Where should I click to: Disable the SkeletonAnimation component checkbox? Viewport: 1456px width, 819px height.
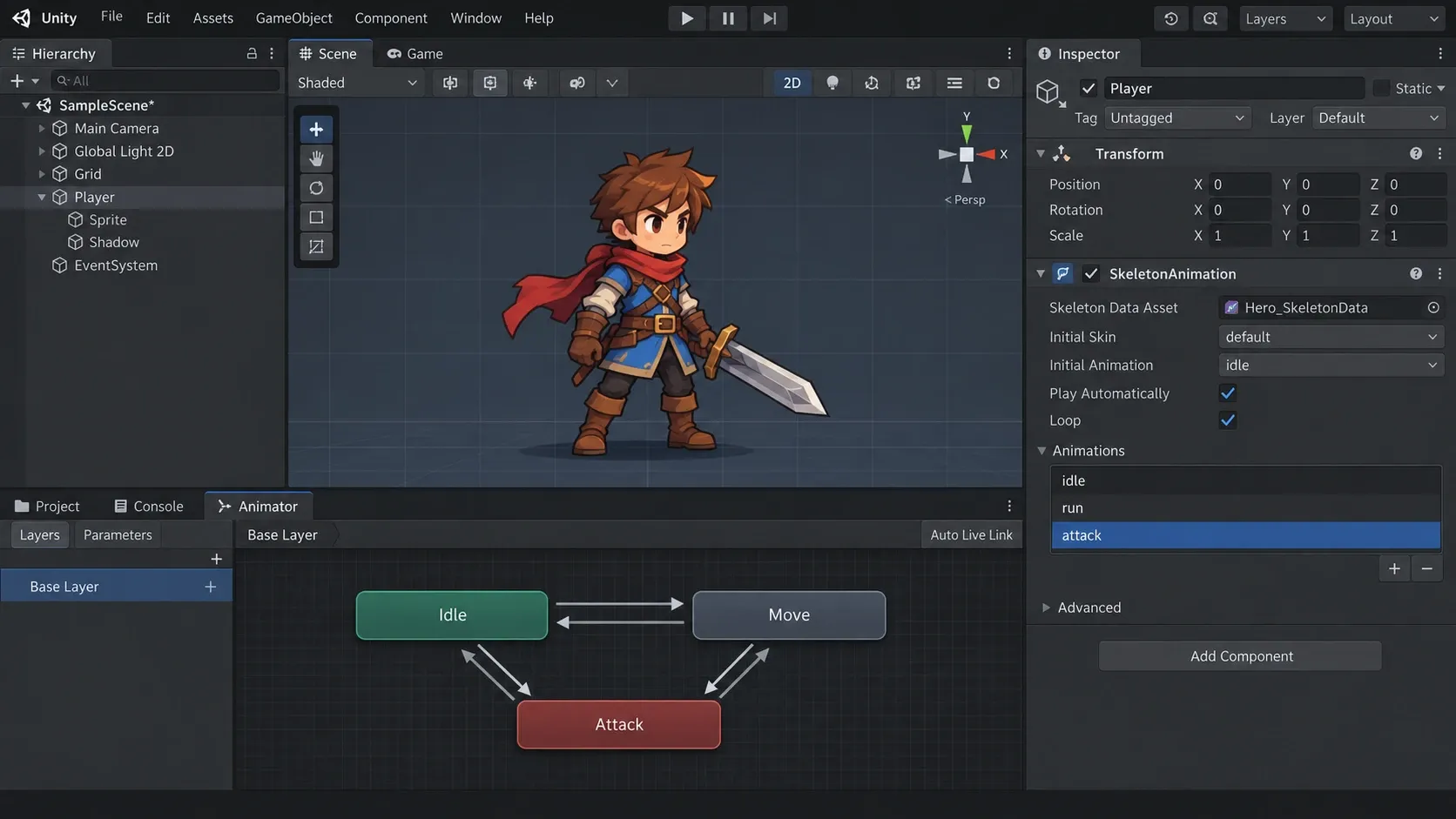[x=1091, y=273]
